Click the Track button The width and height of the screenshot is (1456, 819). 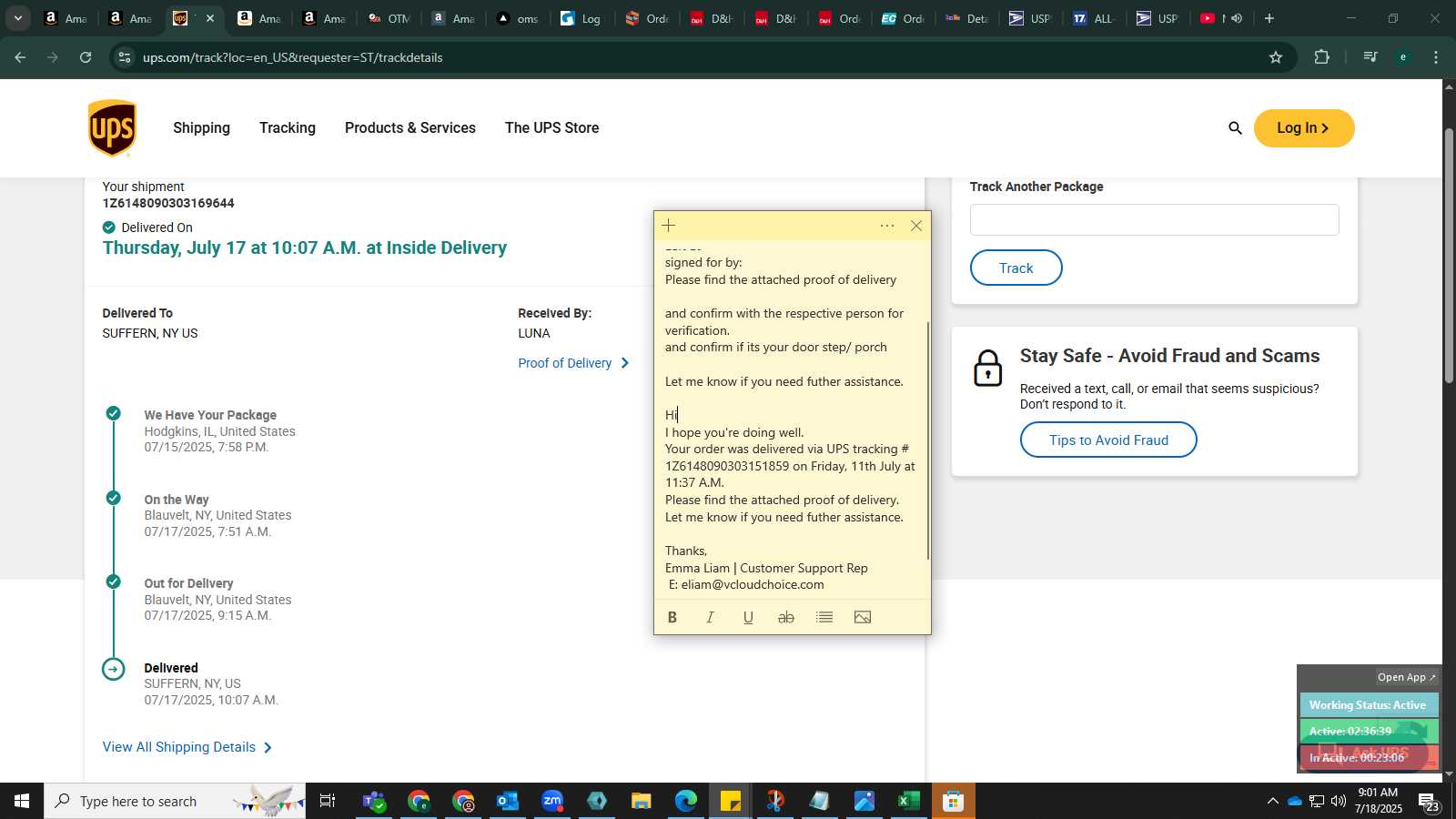click(x=1016, y=268)
